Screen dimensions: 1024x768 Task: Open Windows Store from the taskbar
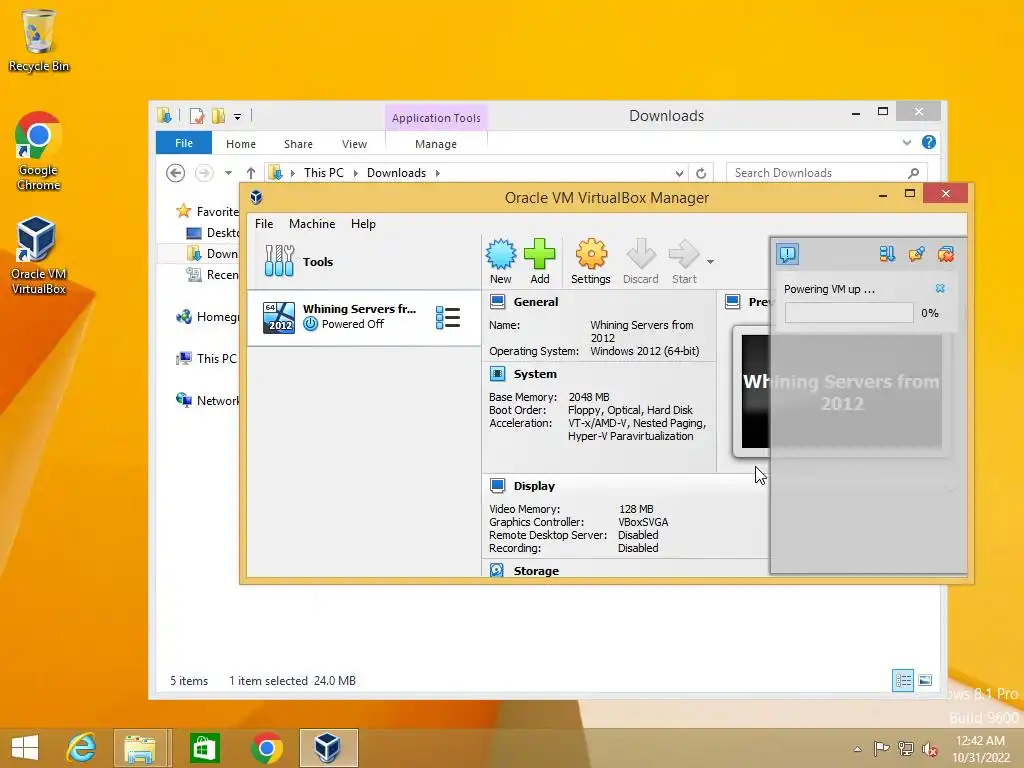point(204,748)
